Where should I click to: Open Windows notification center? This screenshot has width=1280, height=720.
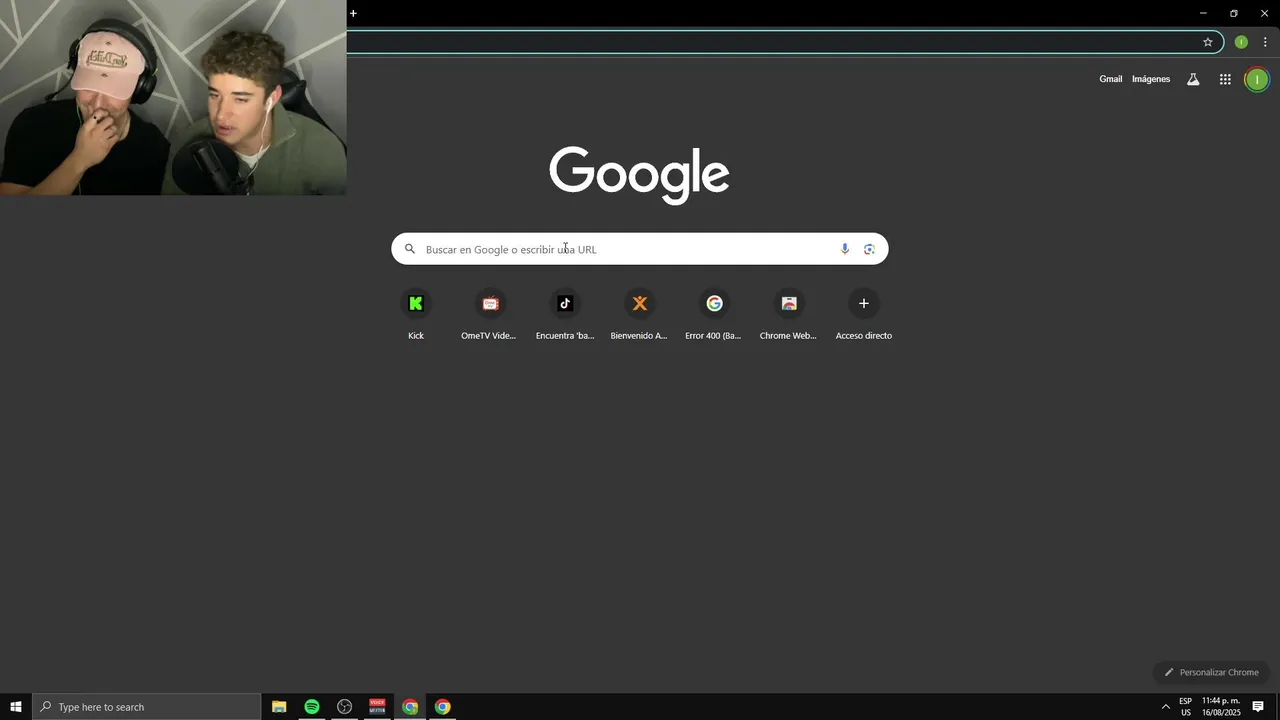pyautogui.click(x=1258, y=707)
